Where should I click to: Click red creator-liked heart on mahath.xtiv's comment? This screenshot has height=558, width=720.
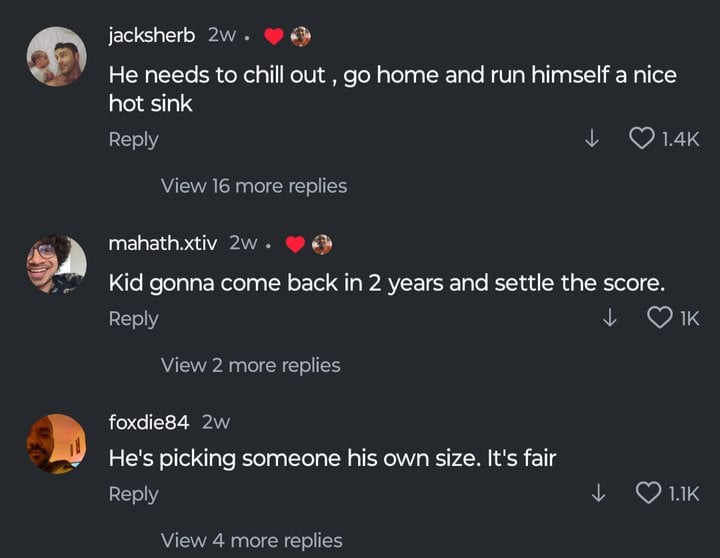click(295, 244)
